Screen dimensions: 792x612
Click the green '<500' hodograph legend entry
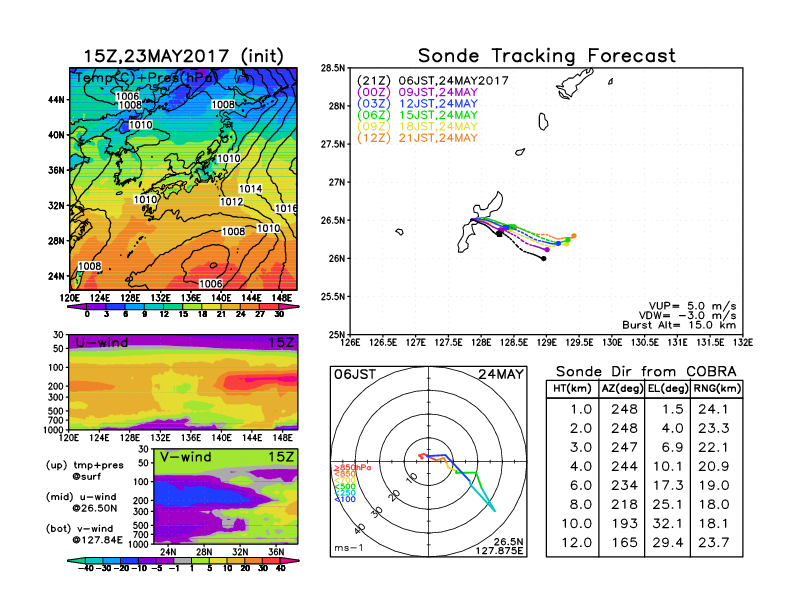pos(344,487)
